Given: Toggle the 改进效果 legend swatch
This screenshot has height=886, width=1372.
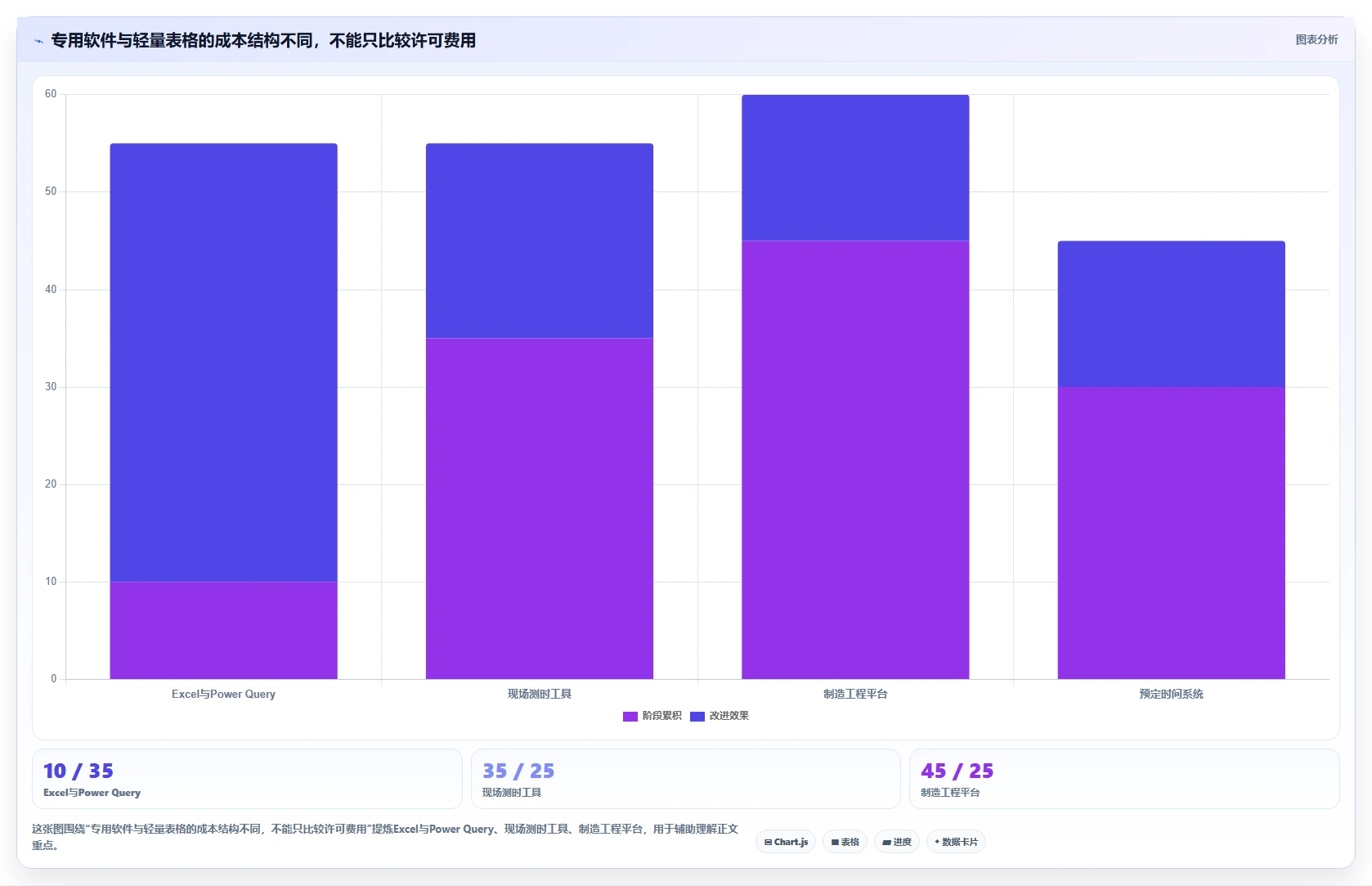Looking at the screenshot, I should pos(697,716).
